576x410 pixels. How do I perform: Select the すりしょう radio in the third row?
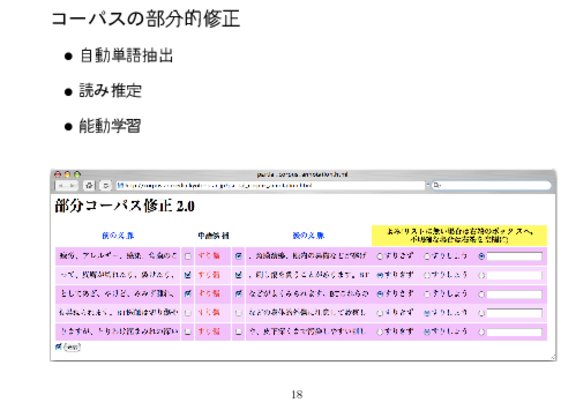[427, 294]
